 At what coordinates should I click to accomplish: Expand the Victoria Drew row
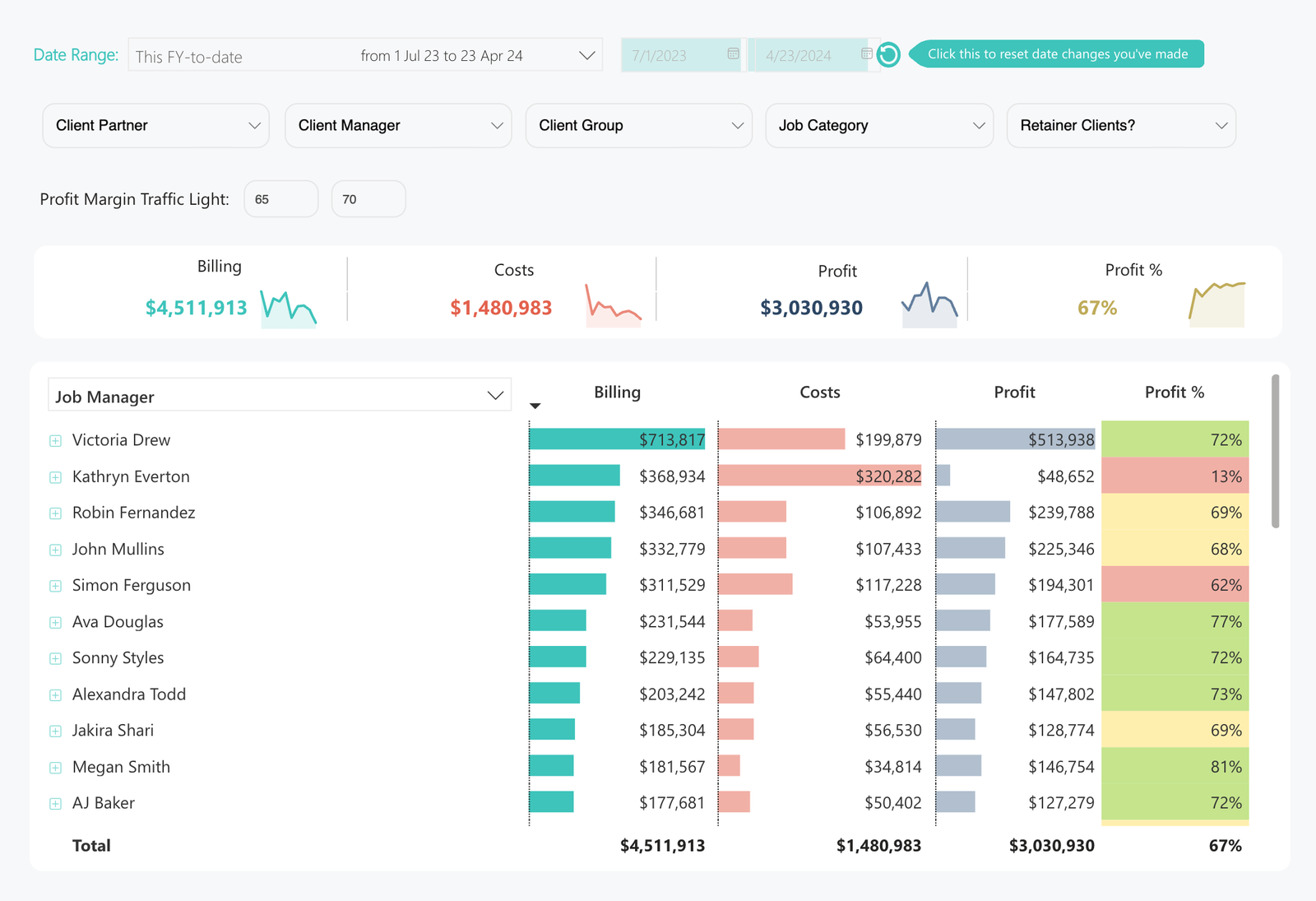click(55, 441)
